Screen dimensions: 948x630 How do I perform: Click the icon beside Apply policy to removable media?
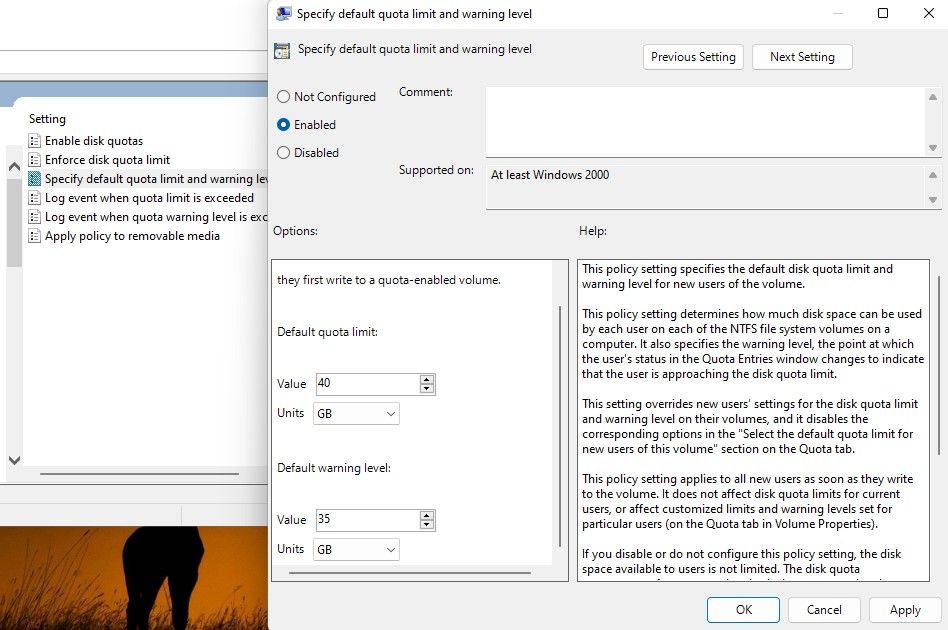coord(35,236)
